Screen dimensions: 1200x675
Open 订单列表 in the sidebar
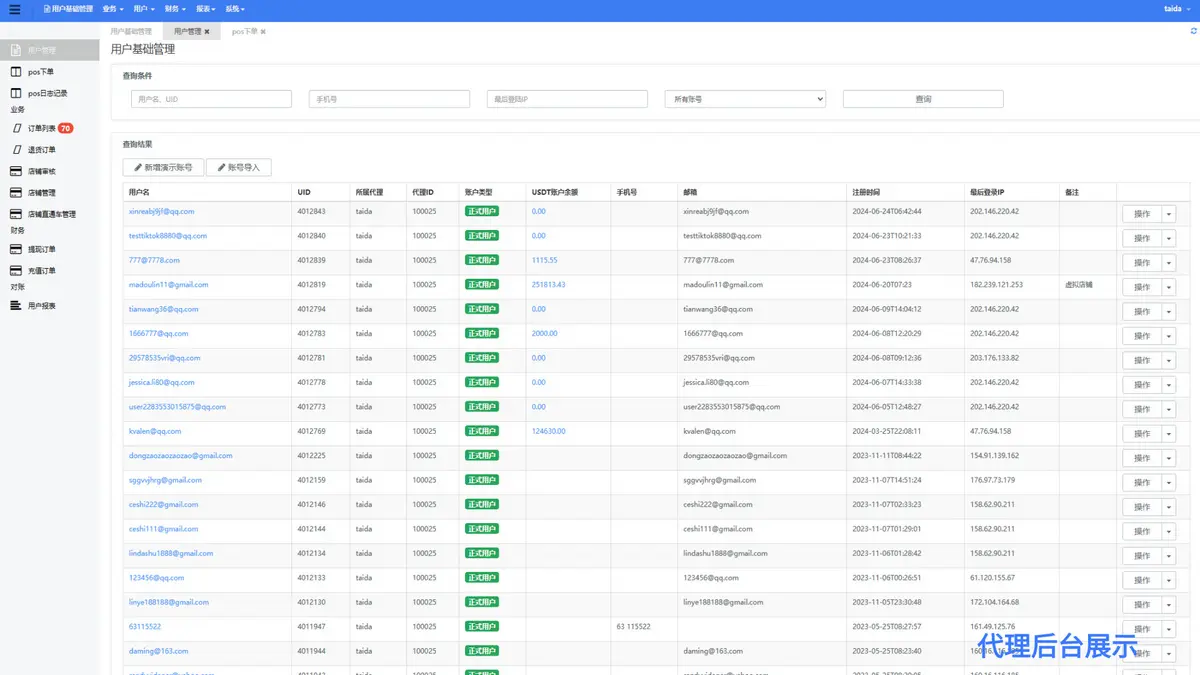point(42,129)
